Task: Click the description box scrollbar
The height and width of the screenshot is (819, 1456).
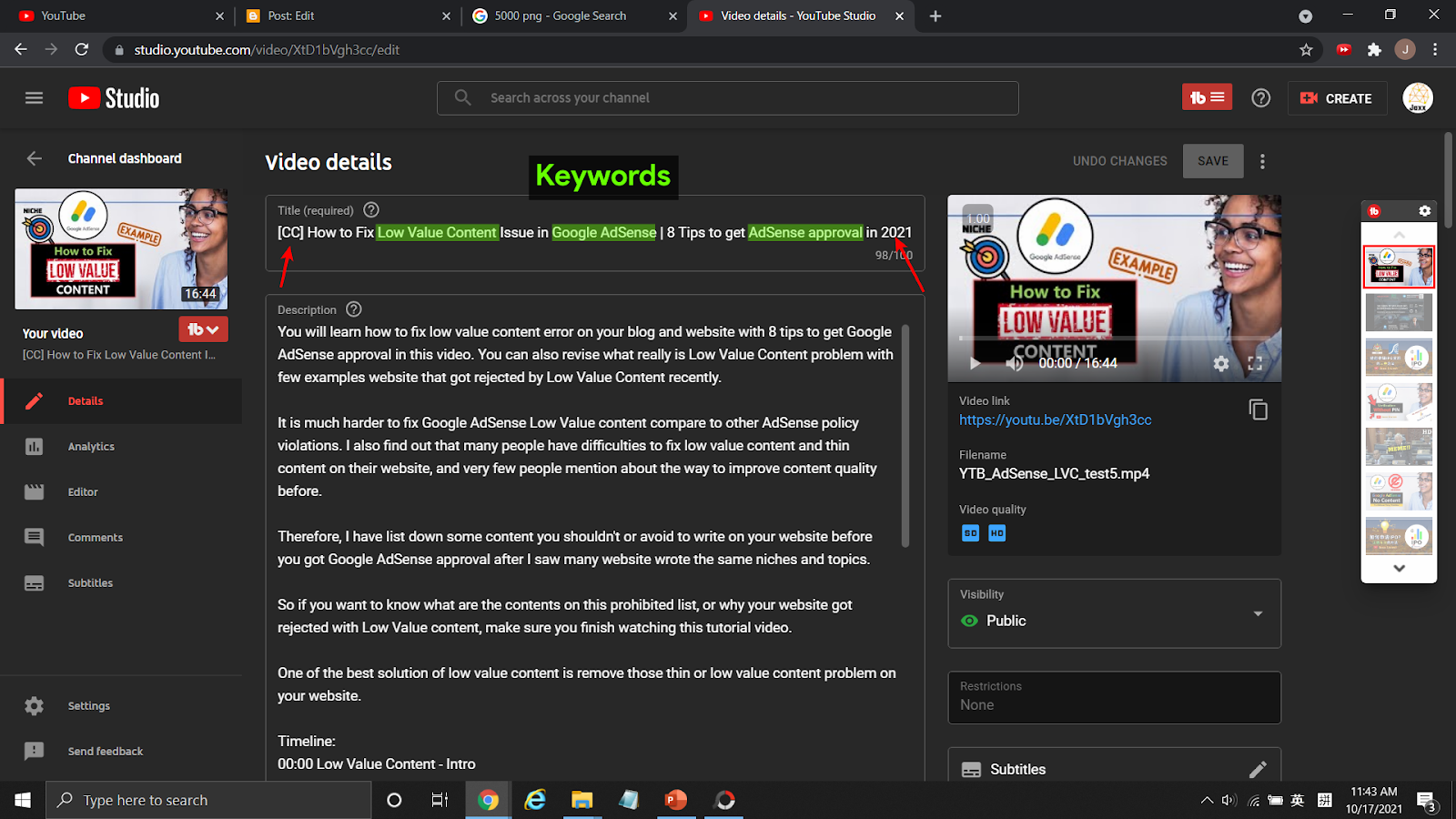Action: 905,436
